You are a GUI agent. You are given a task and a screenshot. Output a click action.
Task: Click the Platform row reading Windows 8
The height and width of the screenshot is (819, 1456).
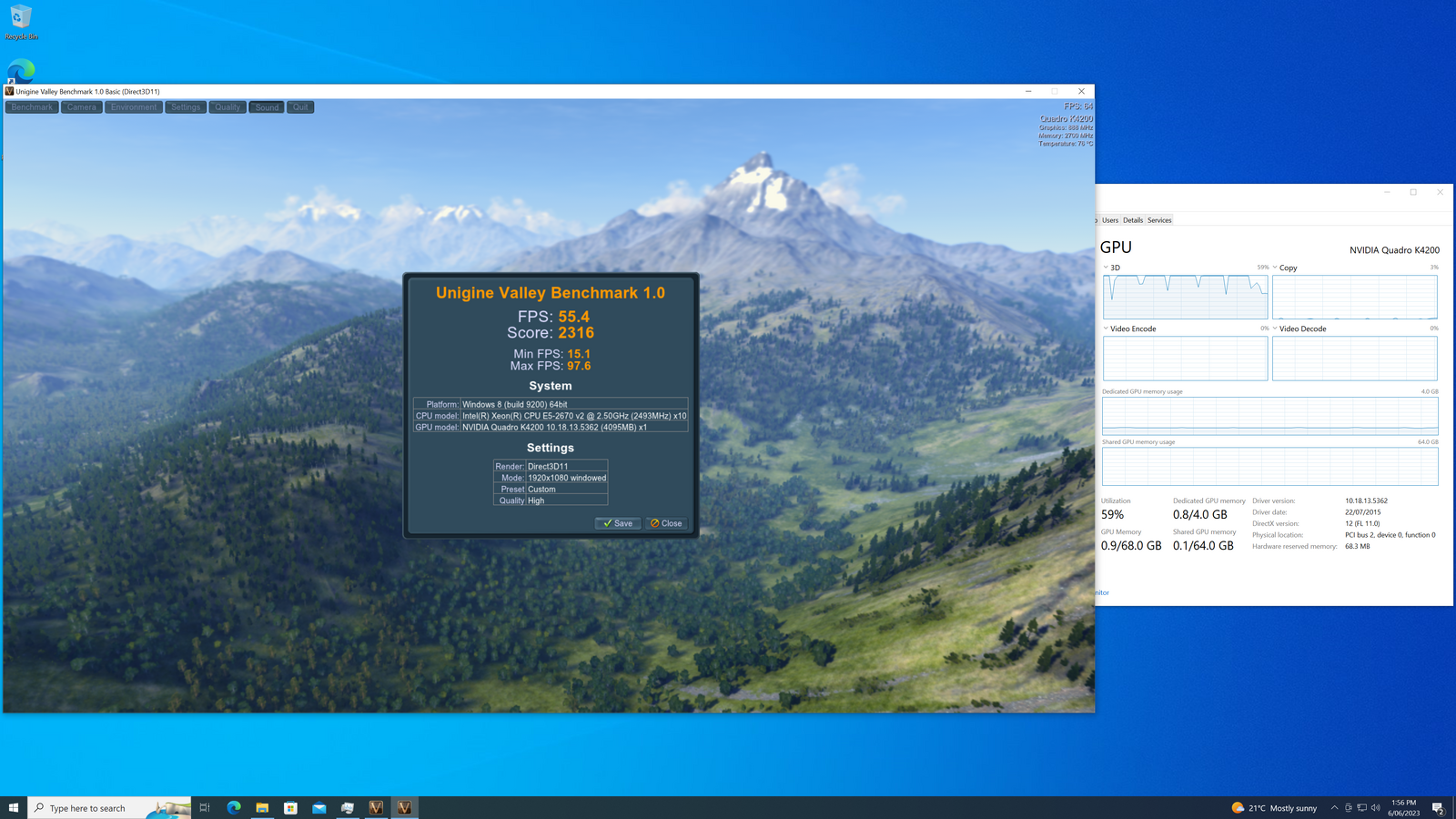[x=551, y=404]
